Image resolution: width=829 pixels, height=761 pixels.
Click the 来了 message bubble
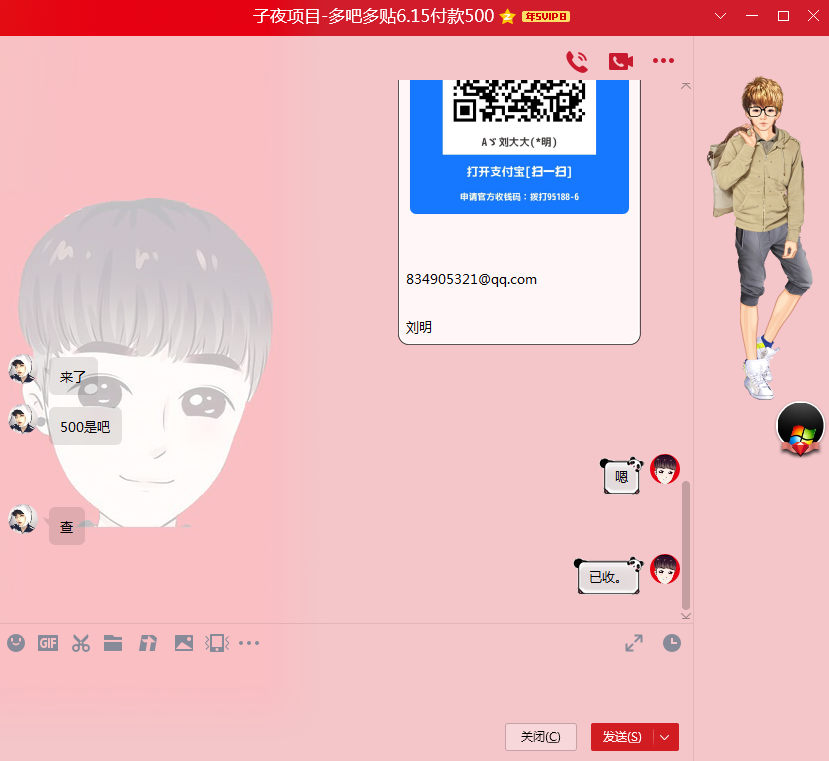pyautogui.click(x=73, y=377)
